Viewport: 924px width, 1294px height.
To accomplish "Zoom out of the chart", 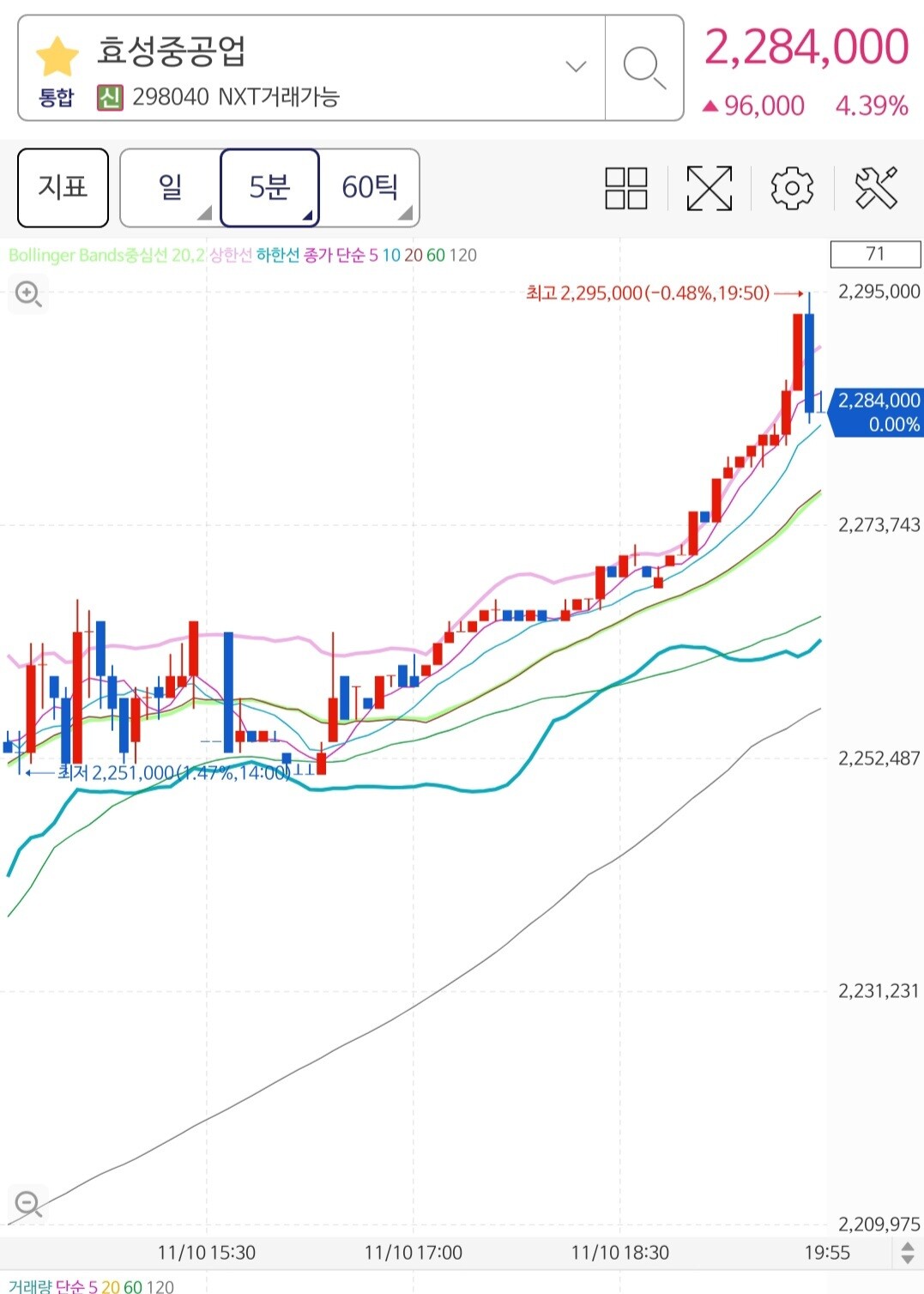I will 28,1203.
